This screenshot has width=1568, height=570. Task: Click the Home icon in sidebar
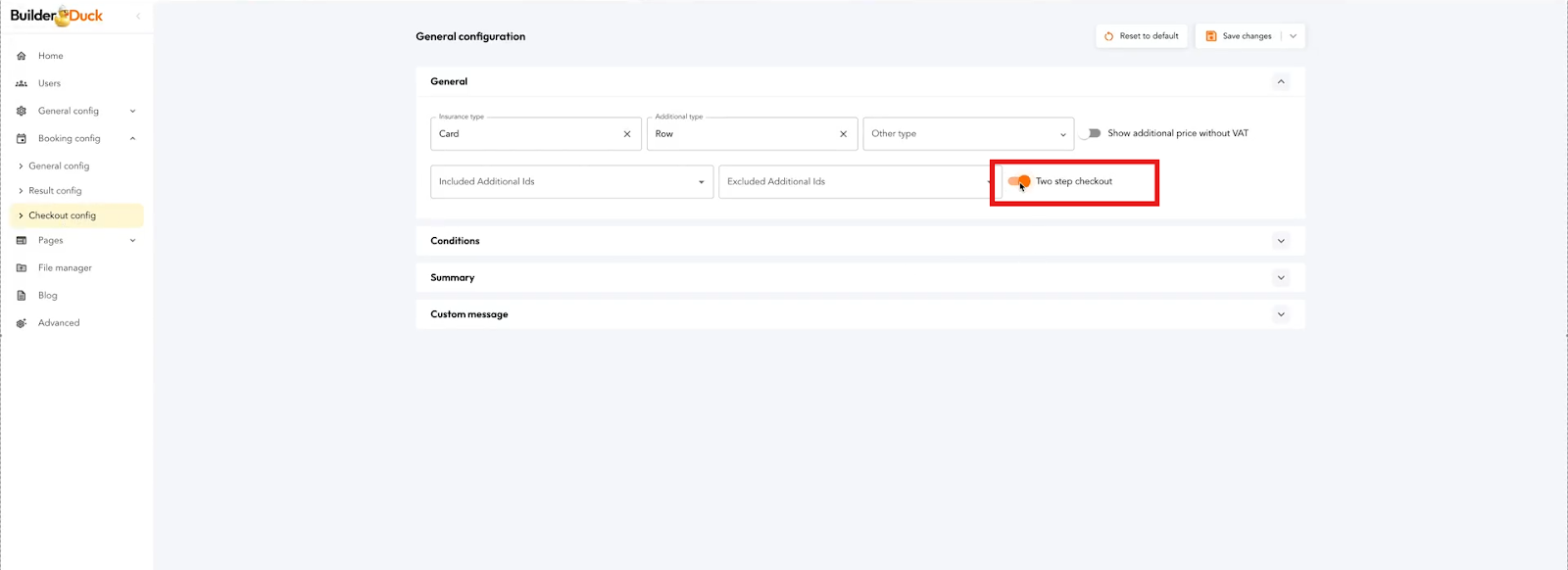pos(22,56)
